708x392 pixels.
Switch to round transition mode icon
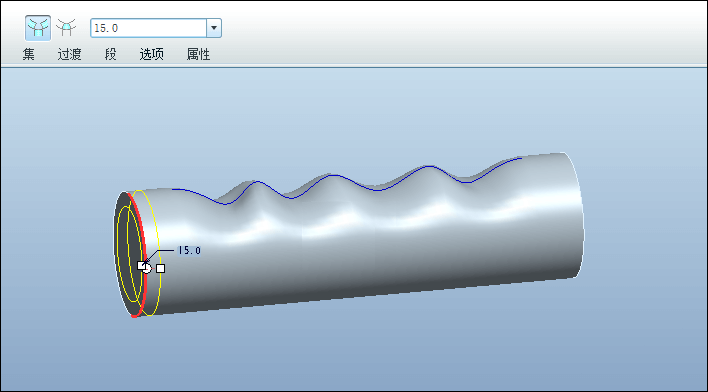coord(66,28)
